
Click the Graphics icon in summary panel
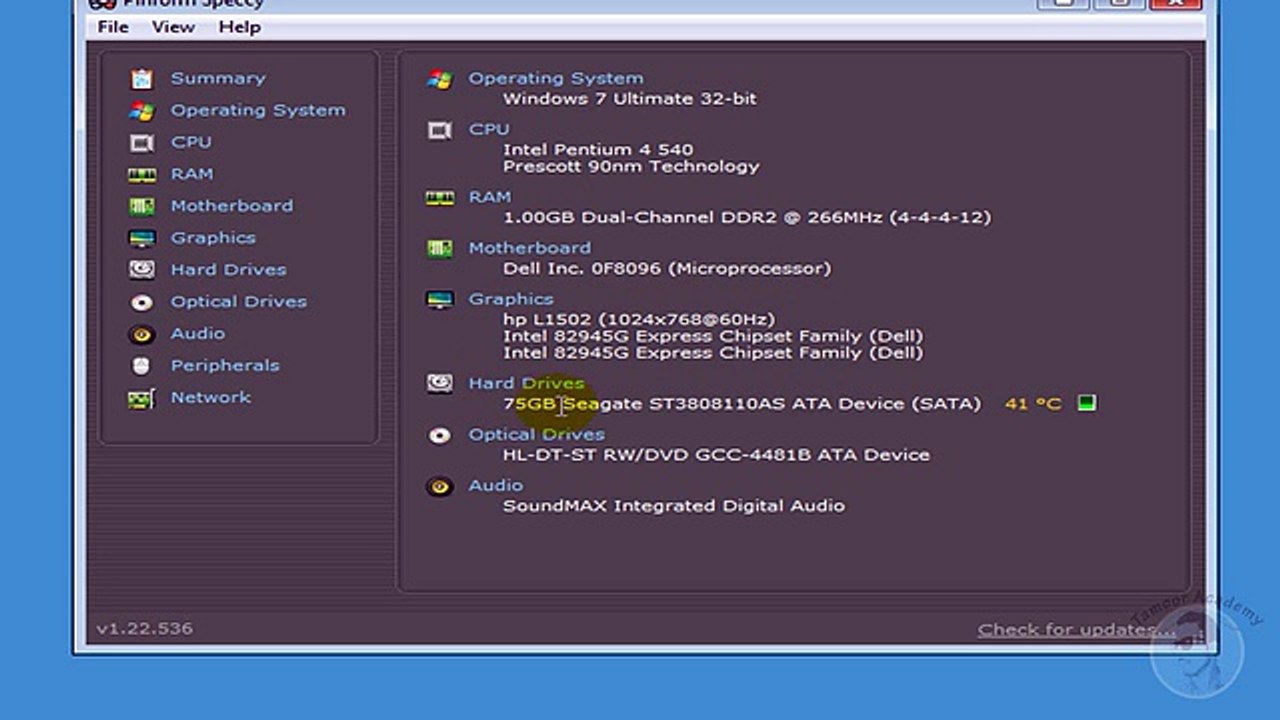(439, 299)
